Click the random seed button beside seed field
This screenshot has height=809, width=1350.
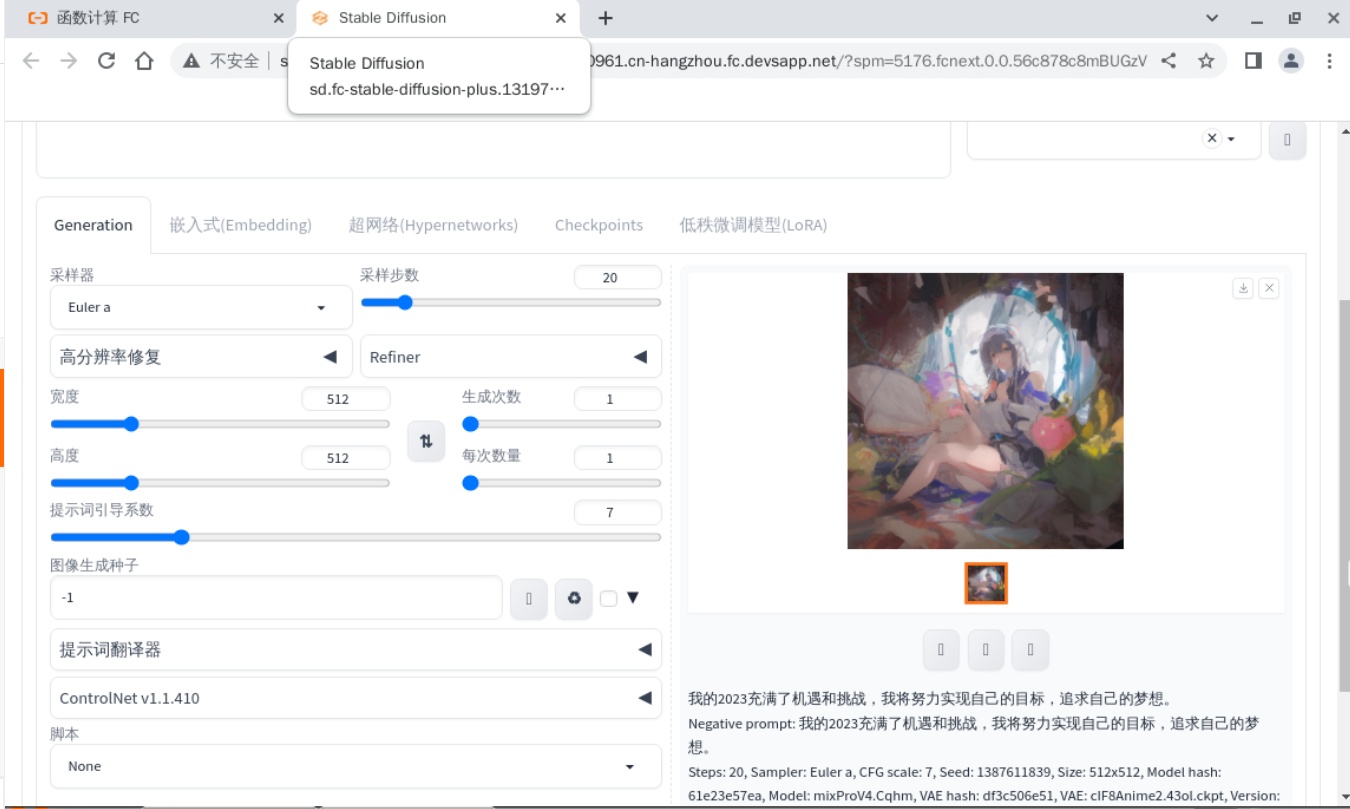[x=529, y=599]
